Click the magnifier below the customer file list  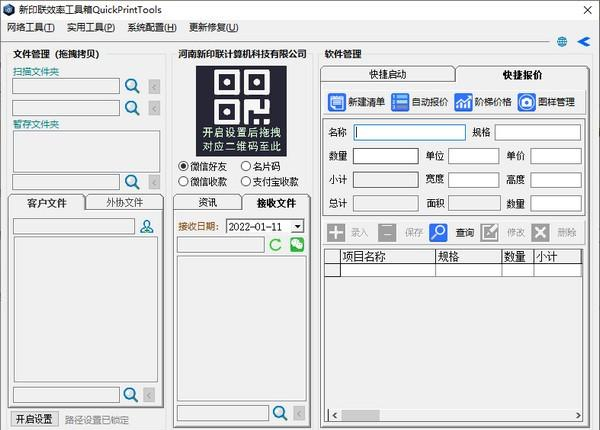(130, 394)
